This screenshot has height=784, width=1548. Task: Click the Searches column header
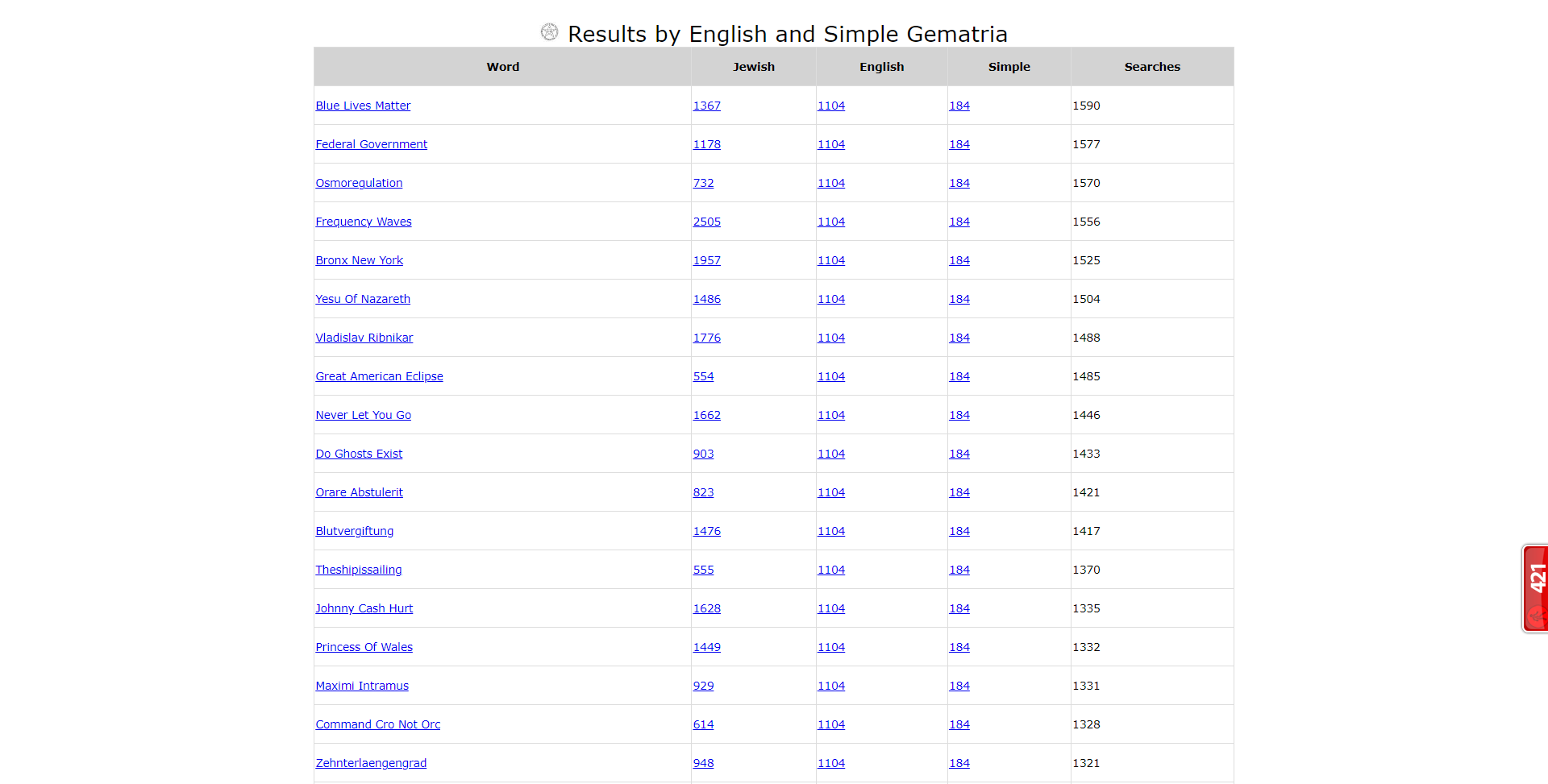[1152, 67]
